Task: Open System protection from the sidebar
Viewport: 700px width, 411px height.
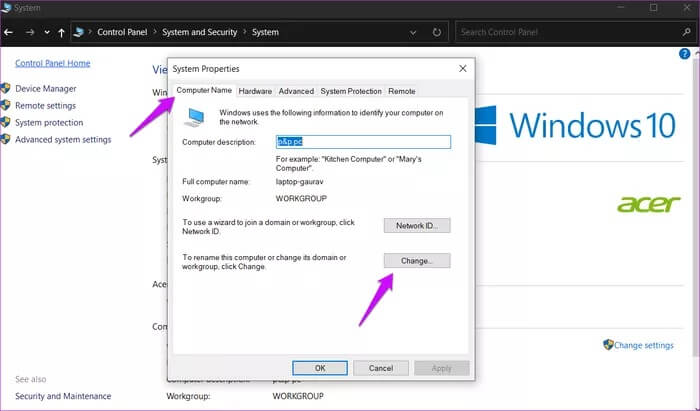Action: 49,122
